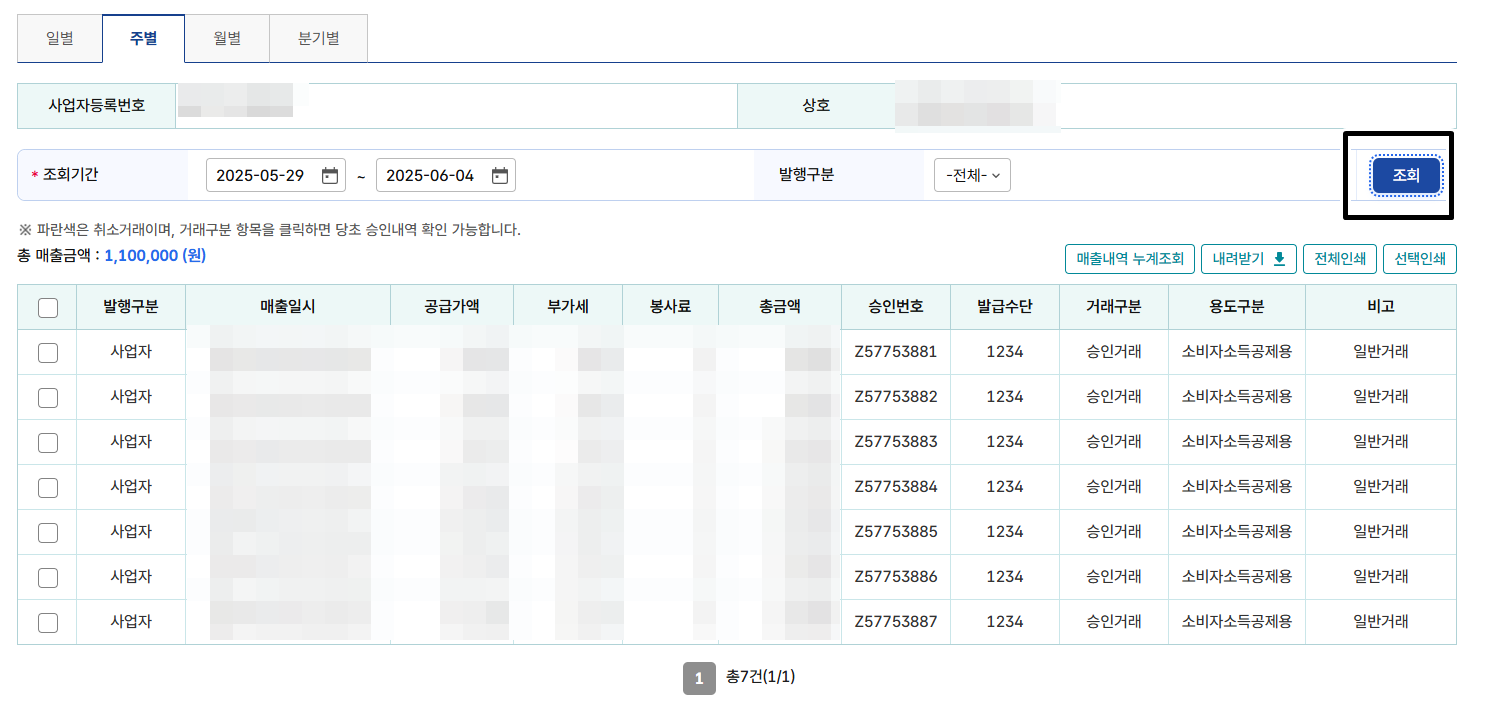The height and width of the screenshot is (707, 1495).
Task: Click the 봉사료 column header
Action: [x=670, y=307]
